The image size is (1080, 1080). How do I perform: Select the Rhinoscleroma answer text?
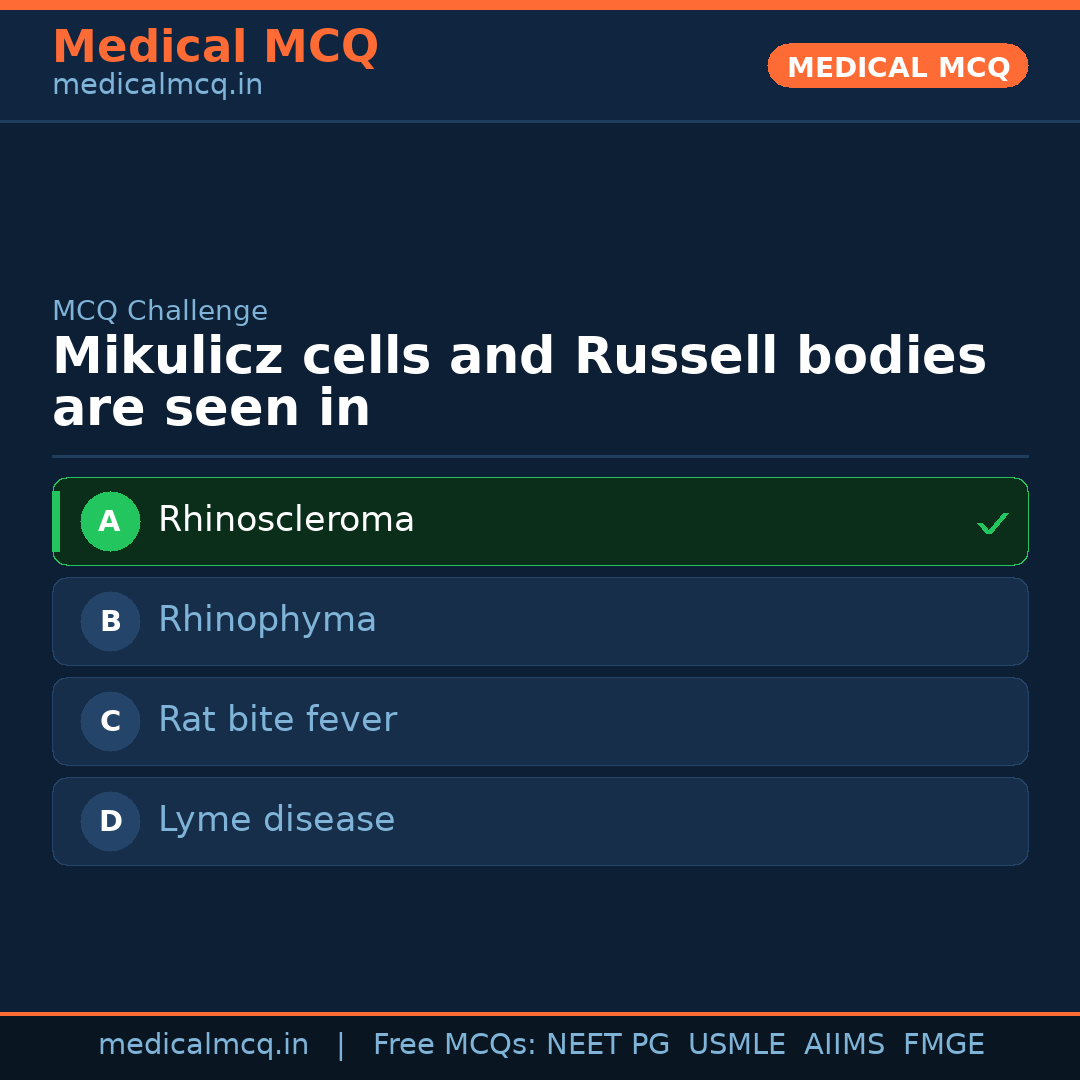click(x=286, y=520)
